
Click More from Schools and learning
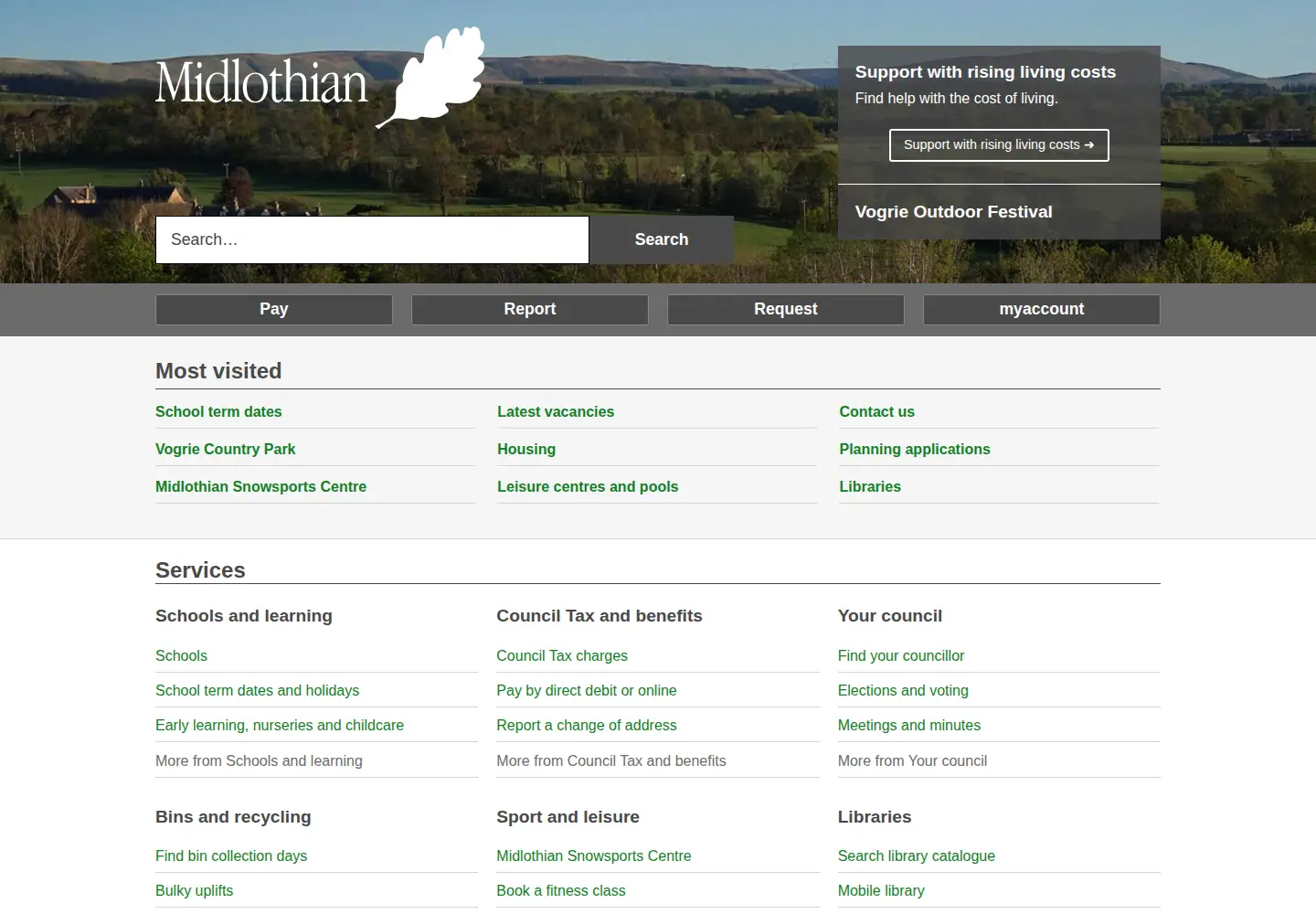(x=259, y=761)
